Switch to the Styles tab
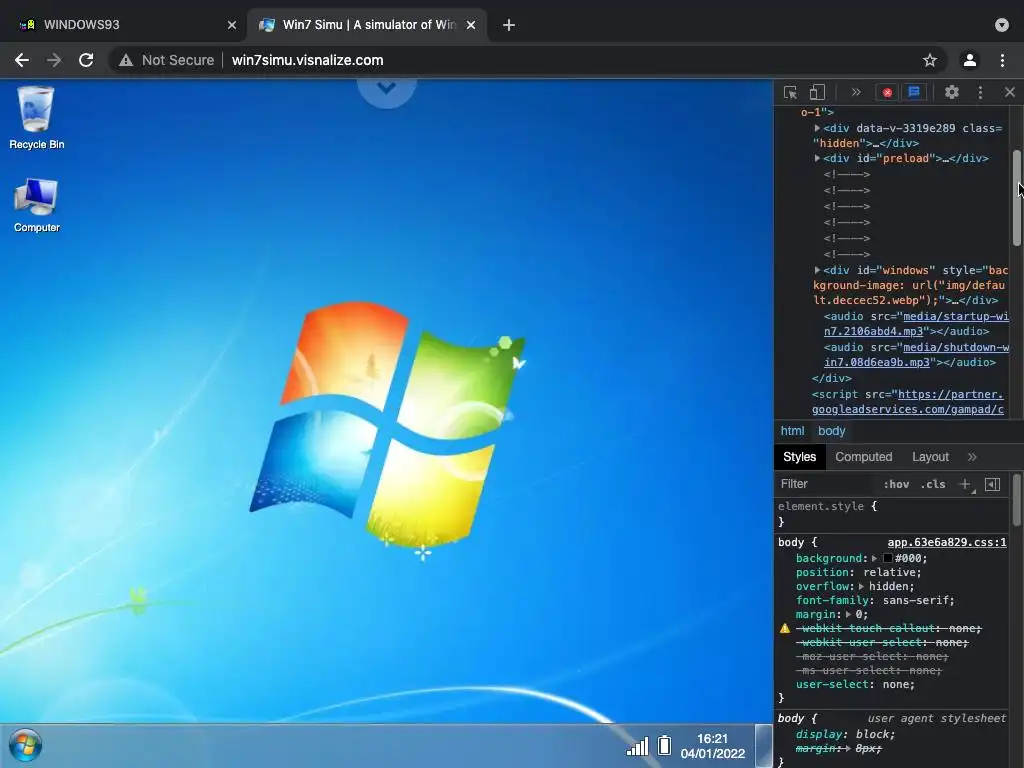Screen dimensions: 1024x768 (x=799, y=457)
